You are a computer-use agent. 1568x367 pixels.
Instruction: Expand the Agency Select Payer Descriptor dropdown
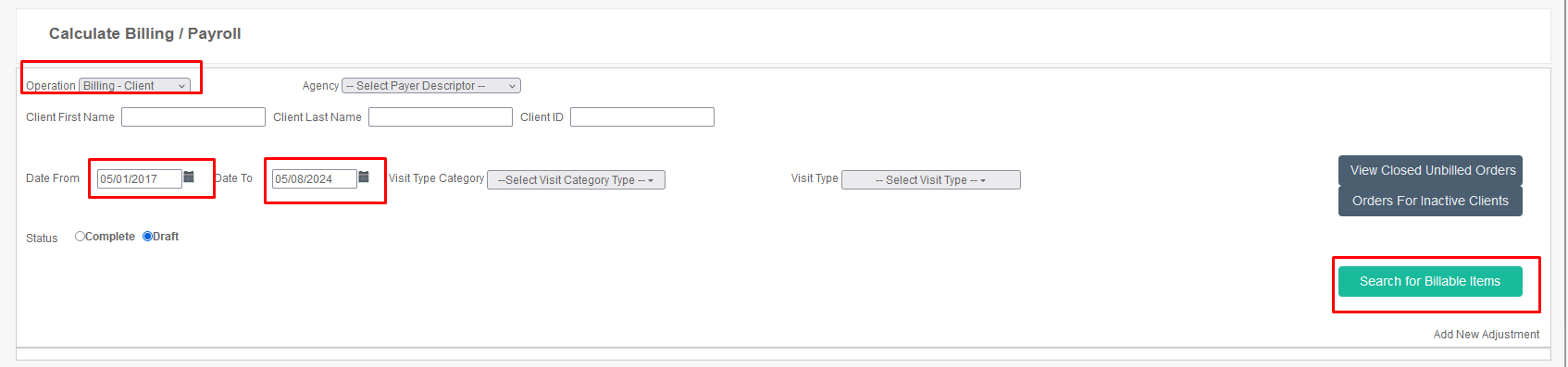[431, 86]
